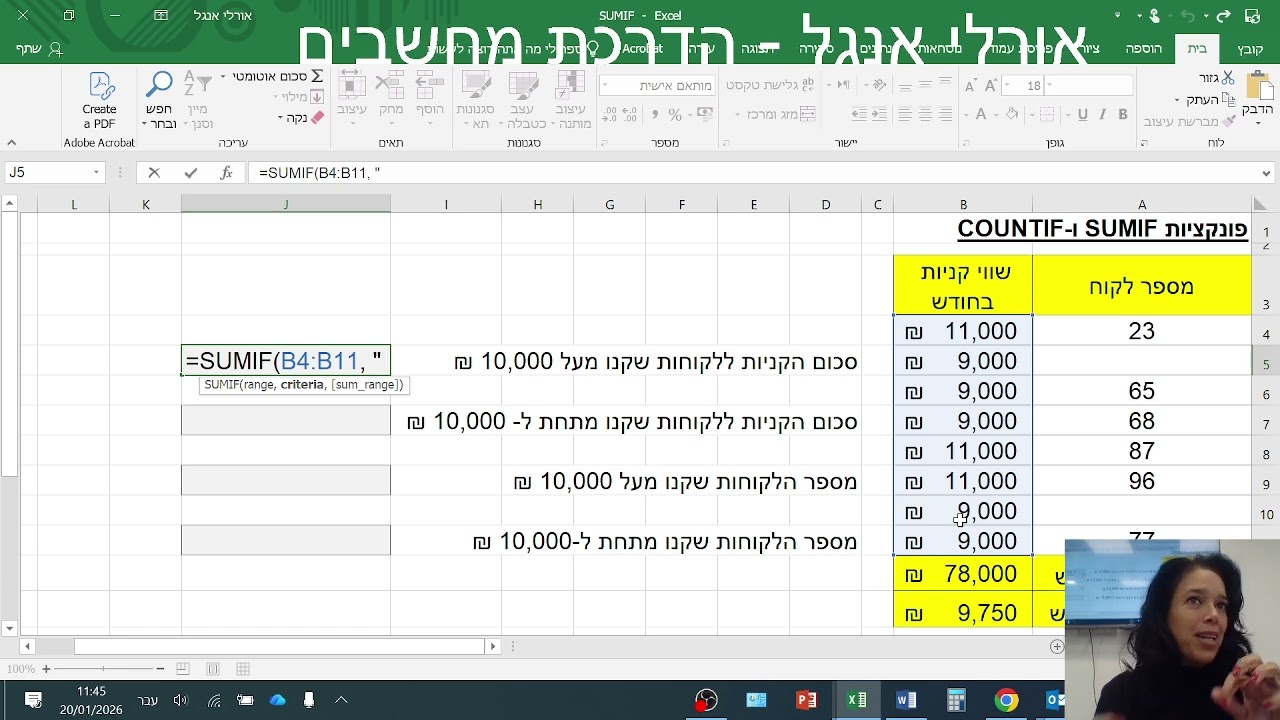Viewport: 1280px width, 720px height.
Task: Open Chrome from the taskbar
Action: pos(1006,700)
